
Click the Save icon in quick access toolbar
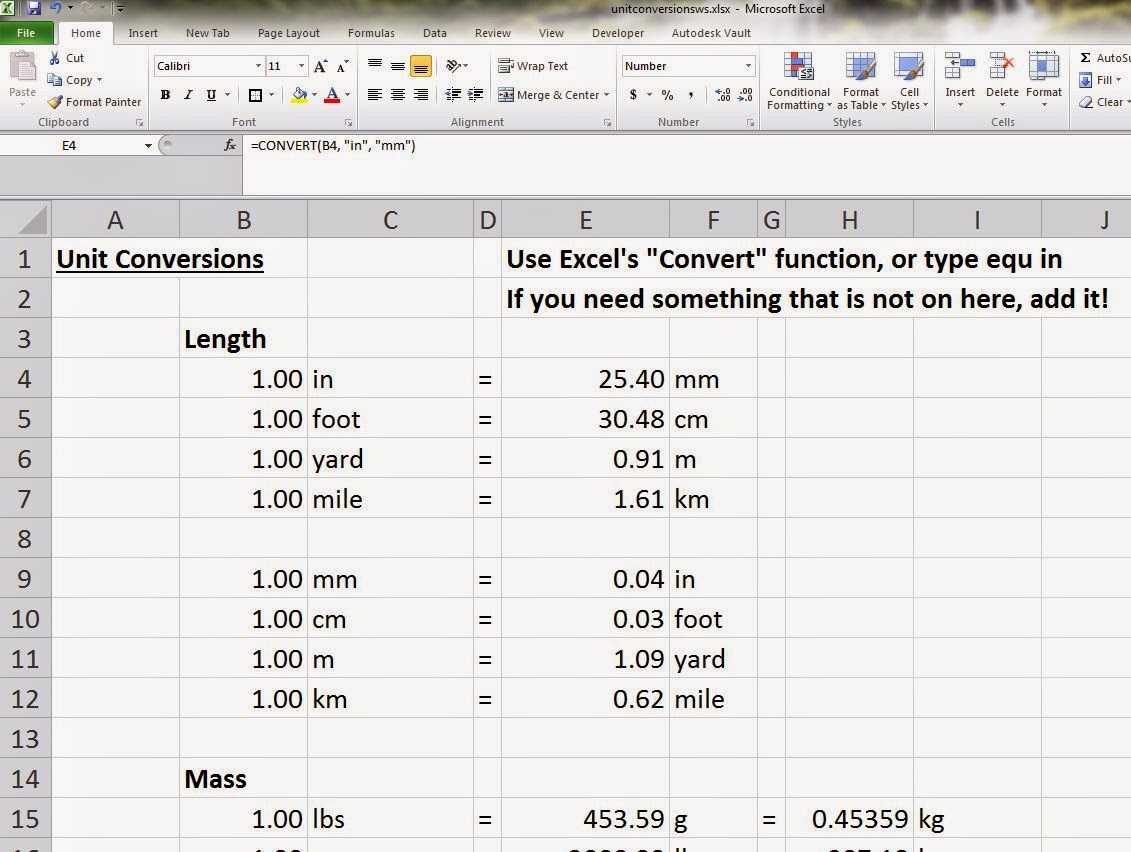tap(33, 8)
